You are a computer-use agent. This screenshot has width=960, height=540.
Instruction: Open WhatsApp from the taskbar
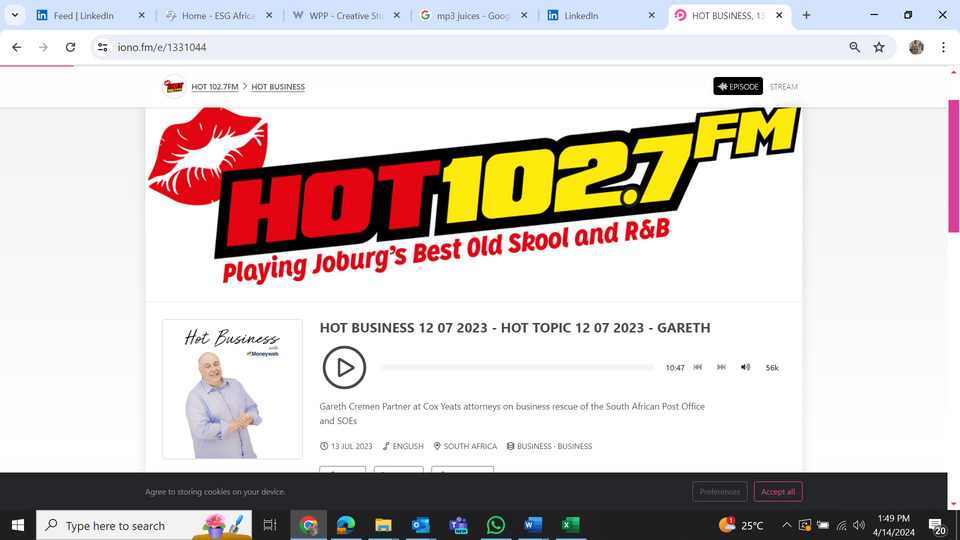(x=495, y=525)
